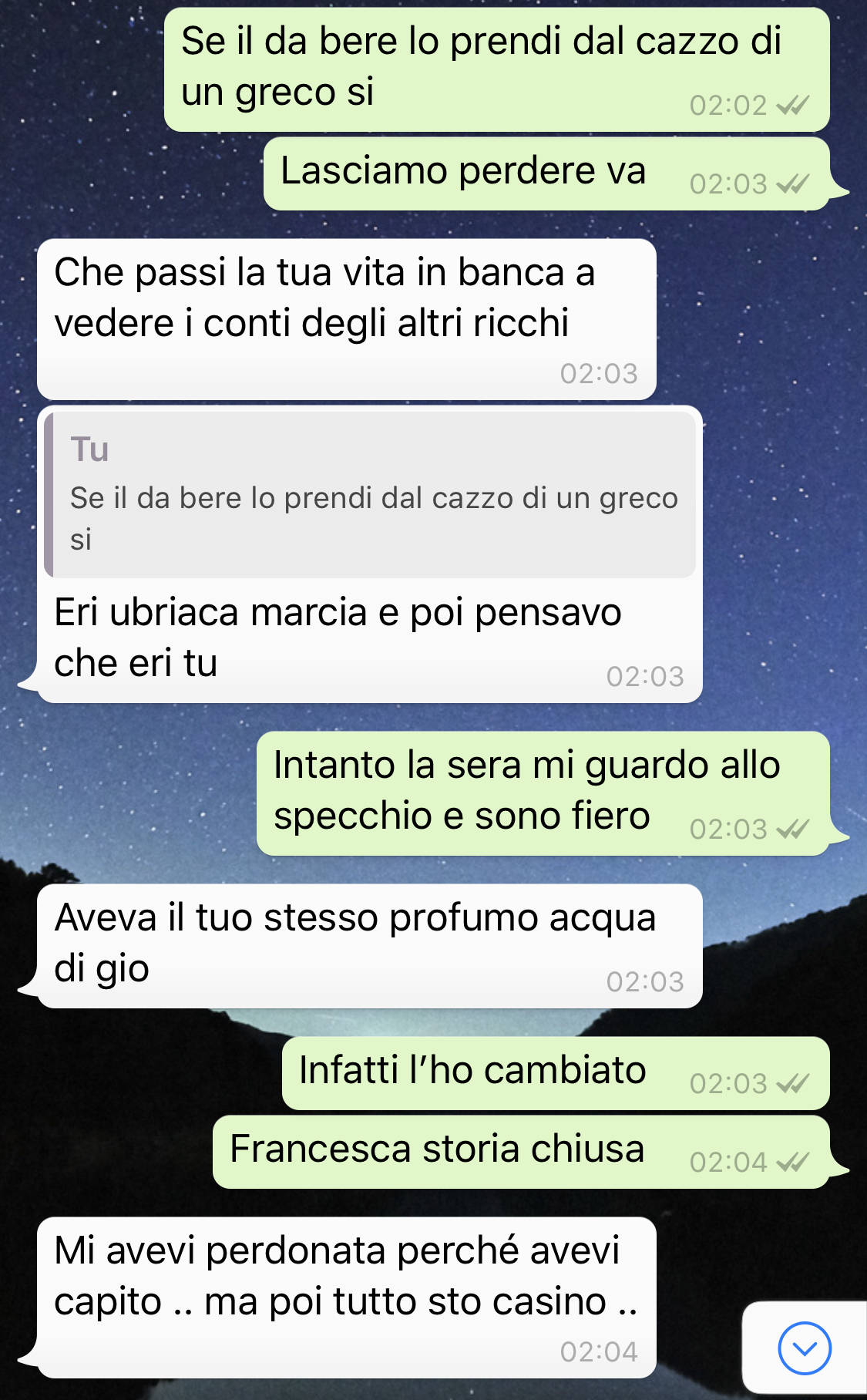Tap the 'Tu' sender label in quoted reply

coord(89,449)
